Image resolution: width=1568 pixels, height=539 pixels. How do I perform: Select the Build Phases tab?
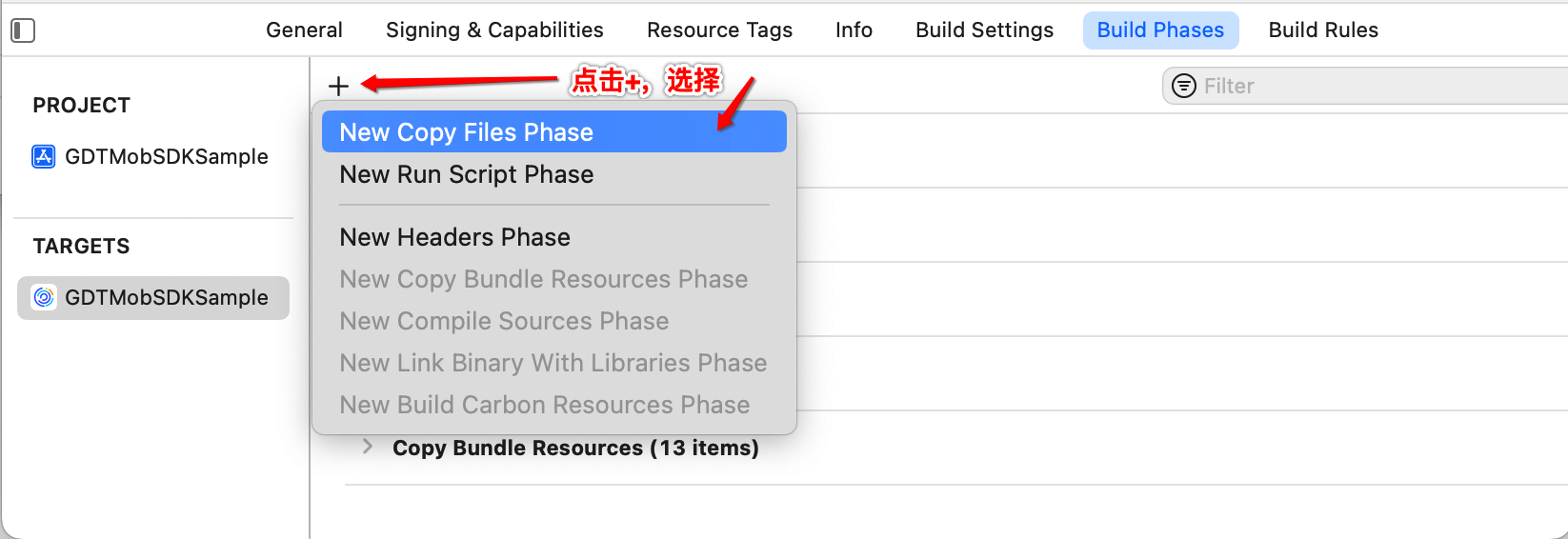(x=1160, y=30)
